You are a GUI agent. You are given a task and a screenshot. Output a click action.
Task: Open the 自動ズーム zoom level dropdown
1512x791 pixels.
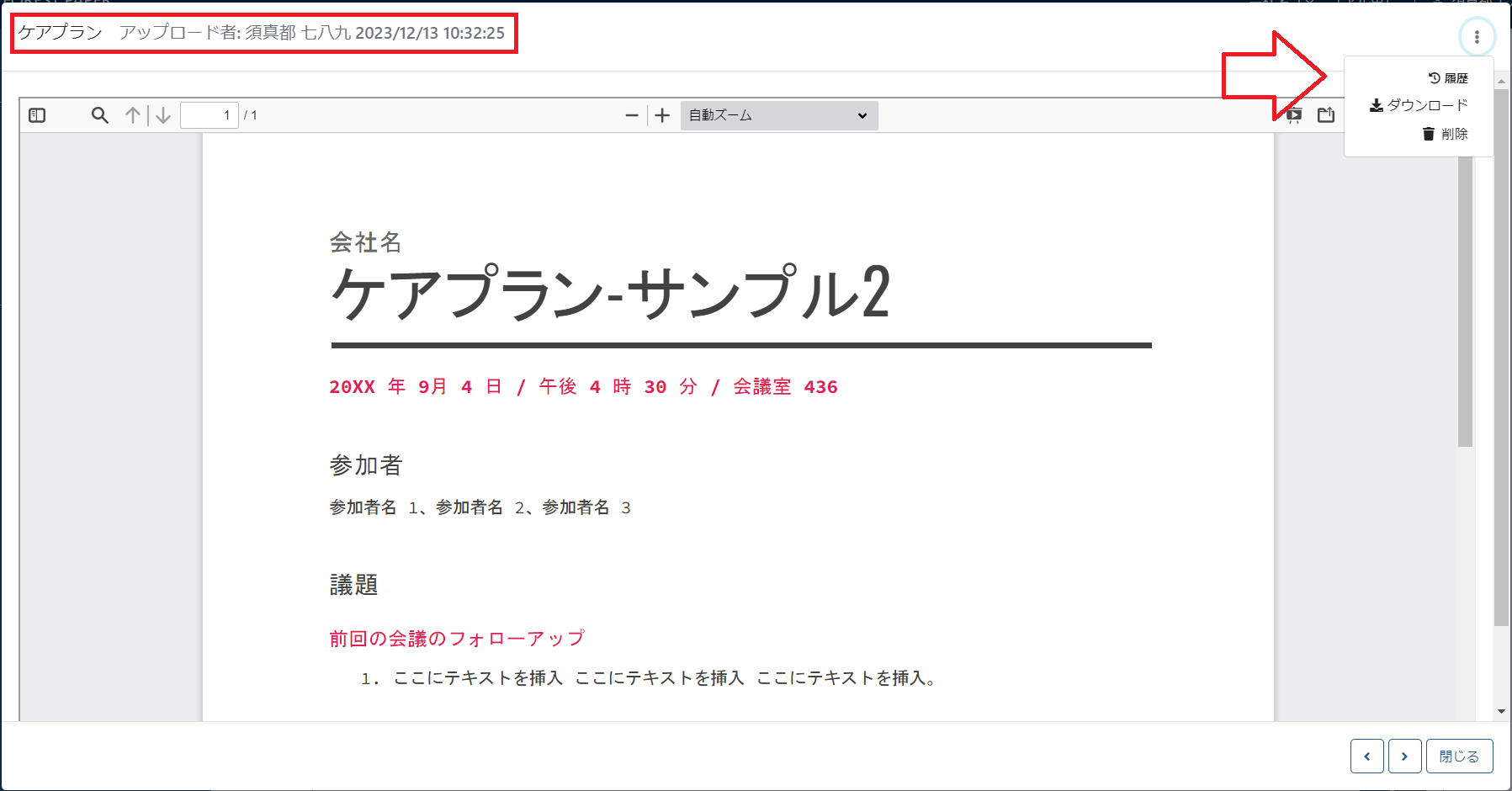[x=777, y=115]
